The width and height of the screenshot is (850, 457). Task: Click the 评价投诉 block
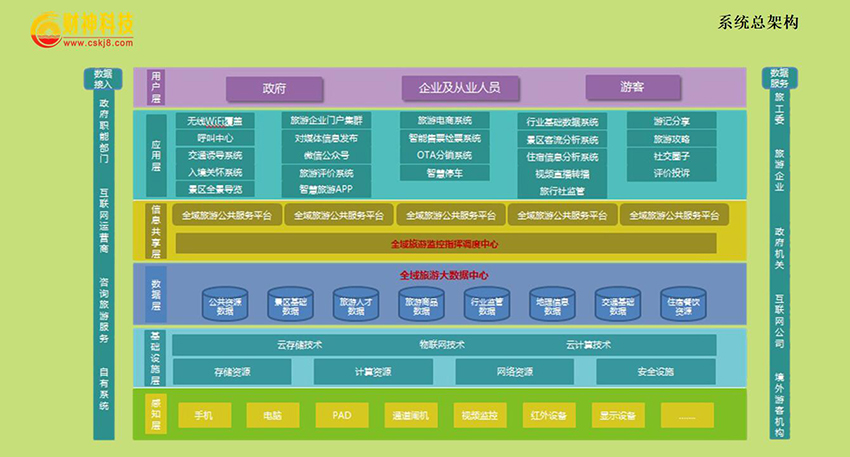[x=672, y=173]
